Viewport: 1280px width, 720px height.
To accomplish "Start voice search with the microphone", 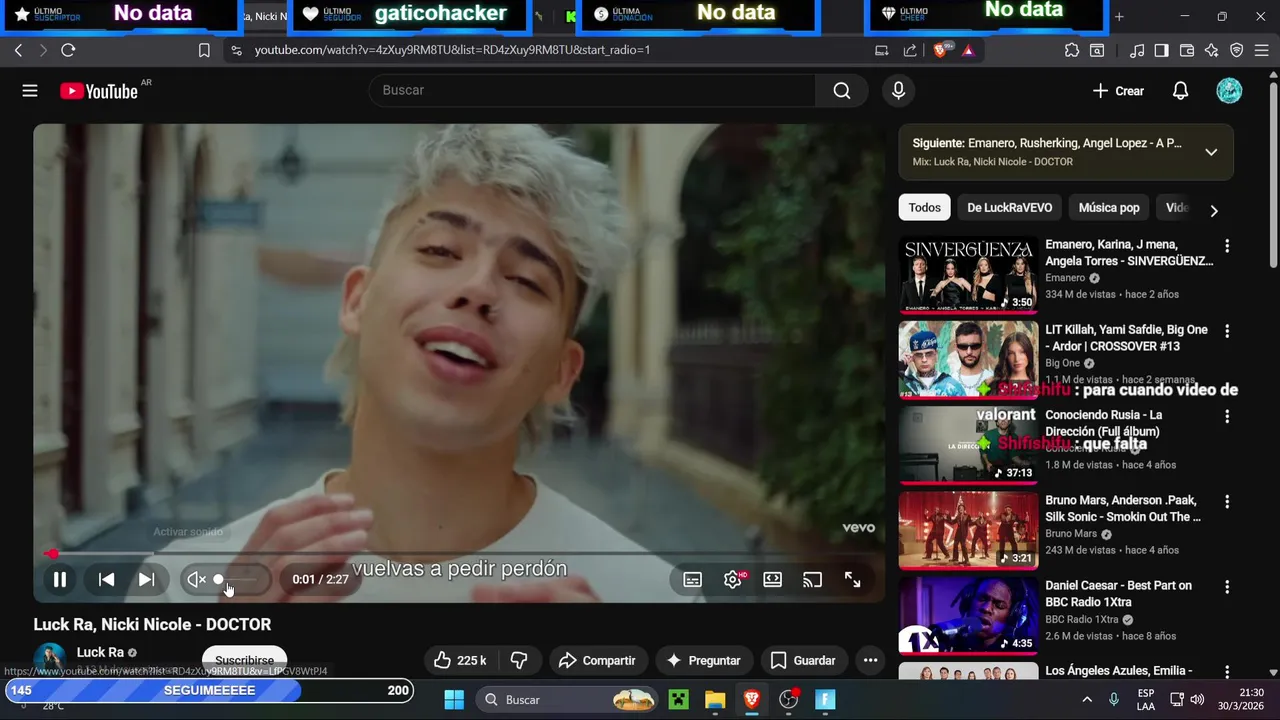I will tap(898, 90).
